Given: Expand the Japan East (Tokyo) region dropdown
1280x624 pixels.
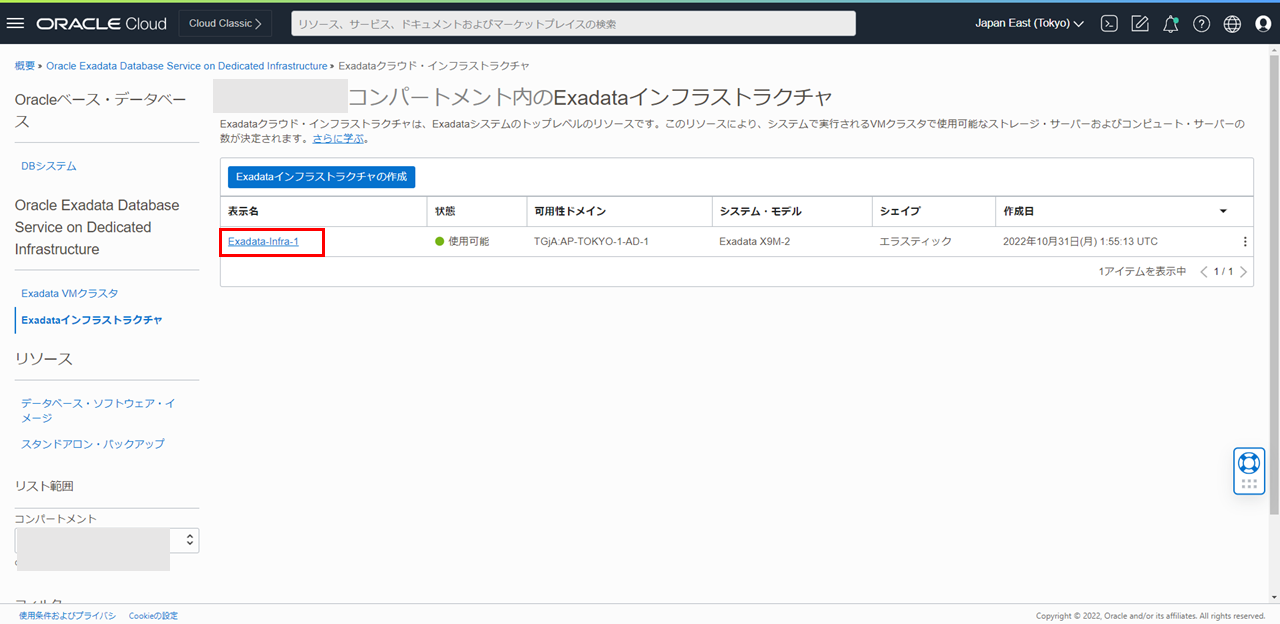Looking at the screenshot, I should coord(1029,23).
